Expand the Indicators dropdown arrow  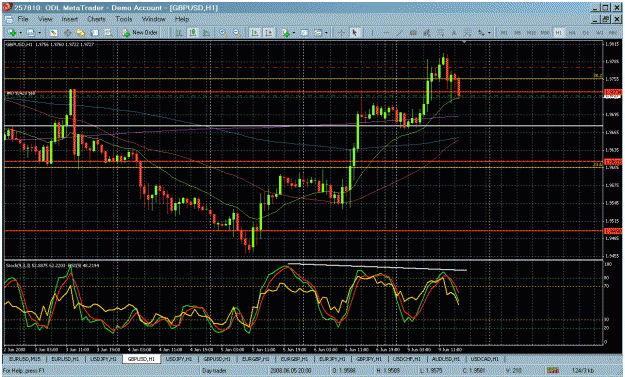tap(294, 33)
